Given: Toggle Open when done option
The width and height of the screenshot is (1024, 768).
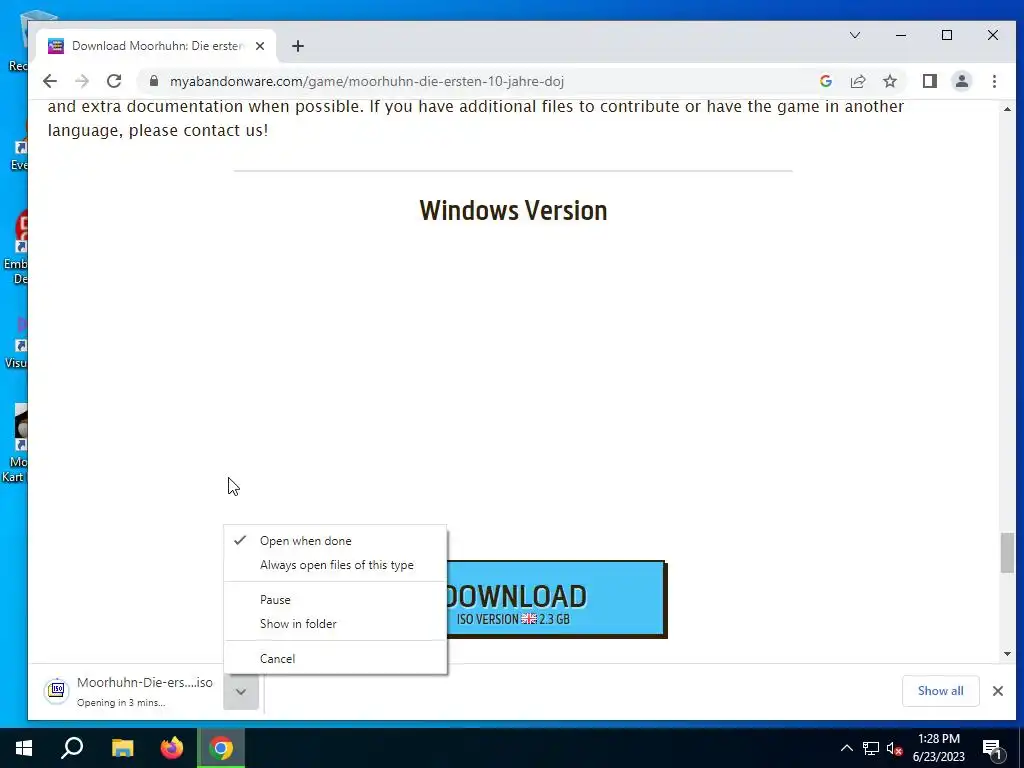Looking at the screenshot, I should tap(335, 541).
